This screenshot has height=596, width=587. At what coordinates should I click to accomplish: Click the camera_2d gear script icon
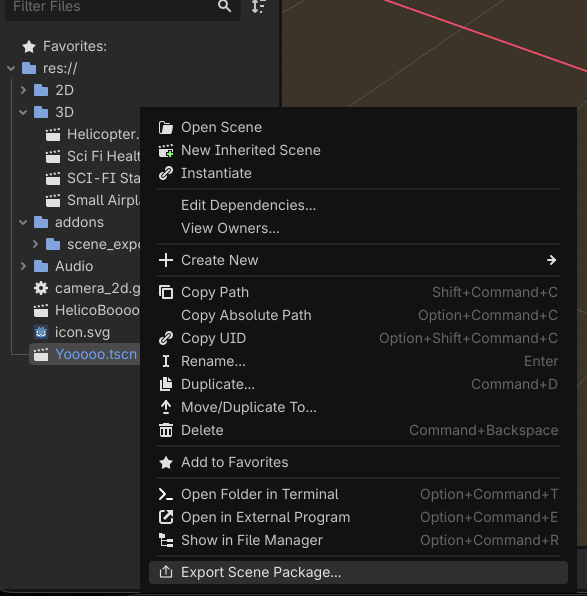pos(41,288)
